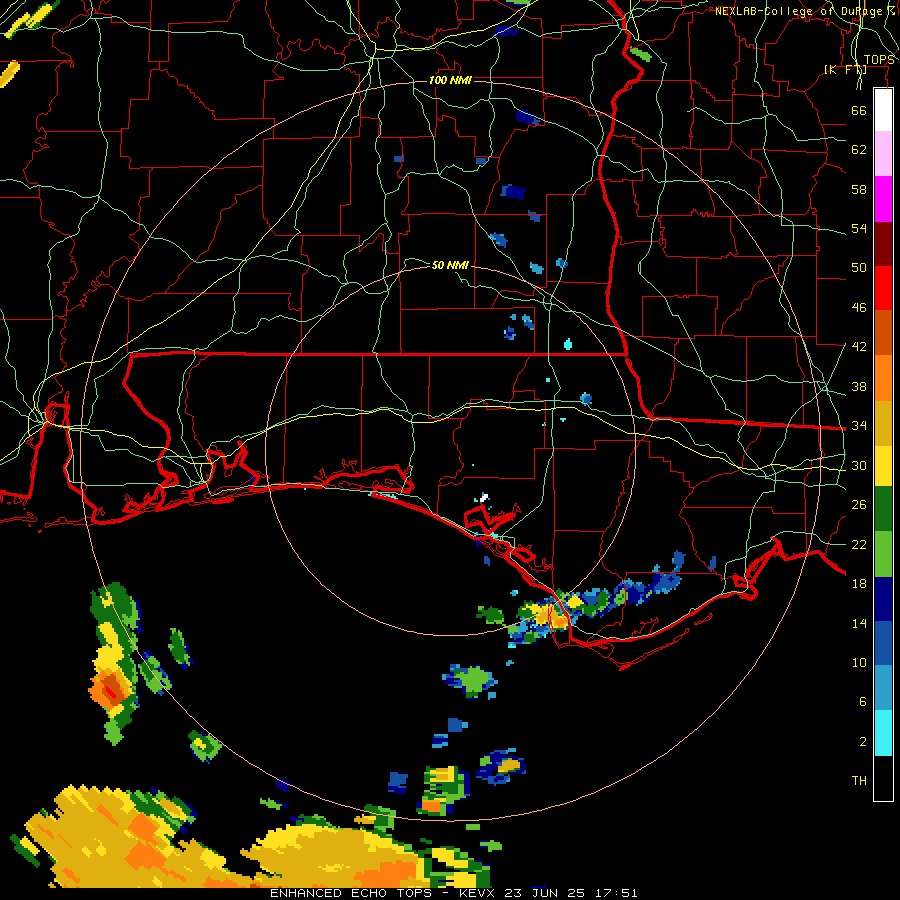Select the white swatch in the color scale
The height and width of the screenshot is (900, 900).
coord(883,110)
